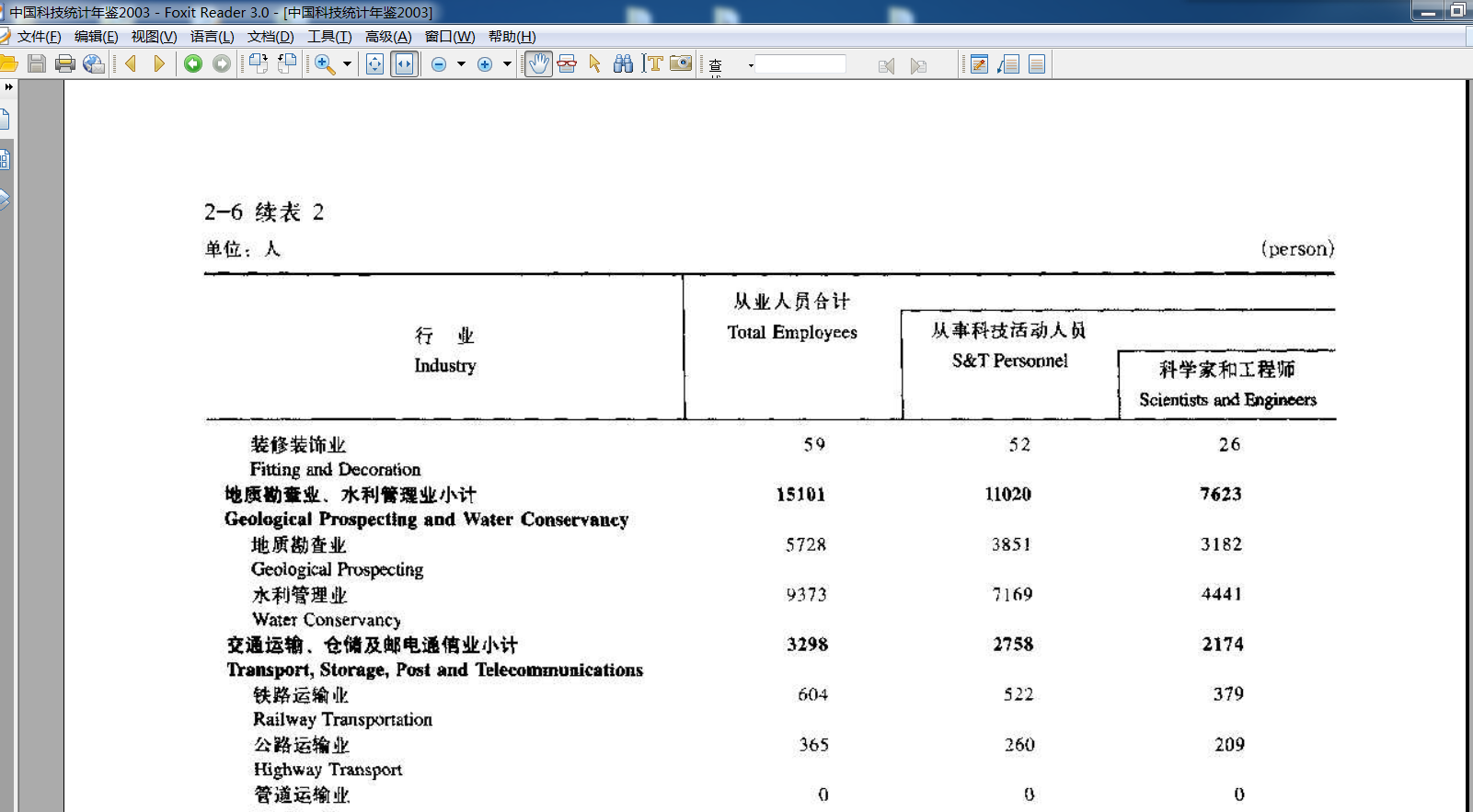This screenshot has width=1473, height=812.
Task: Return to previous view with the green back button
Action: click(x=193, y=63)
